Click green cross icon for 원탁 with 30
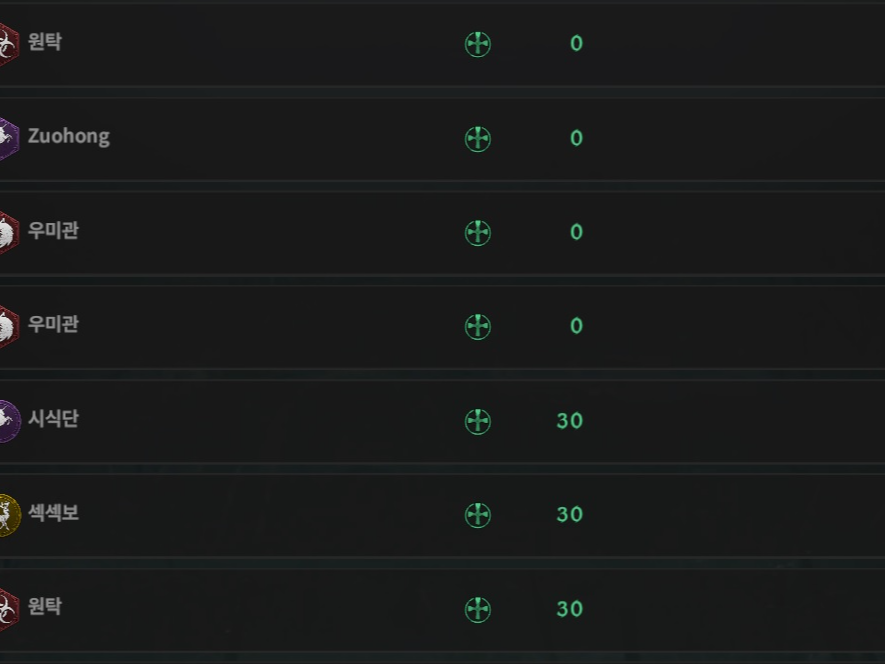The height and width of the screenshot is (664, 885). (477, 610)
